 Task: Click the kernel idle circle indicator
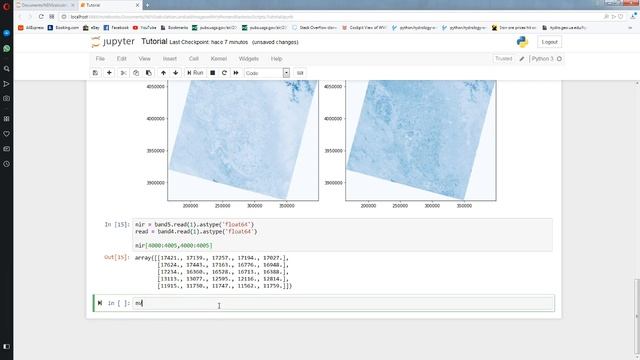pos(559,59)
